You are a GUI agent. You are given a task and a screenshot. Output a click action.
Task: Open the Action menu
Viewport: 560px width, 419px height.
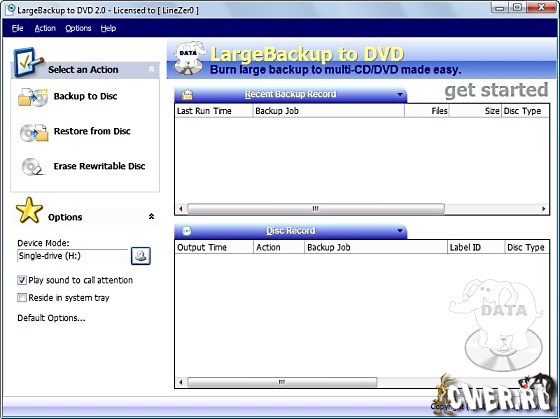45,28
